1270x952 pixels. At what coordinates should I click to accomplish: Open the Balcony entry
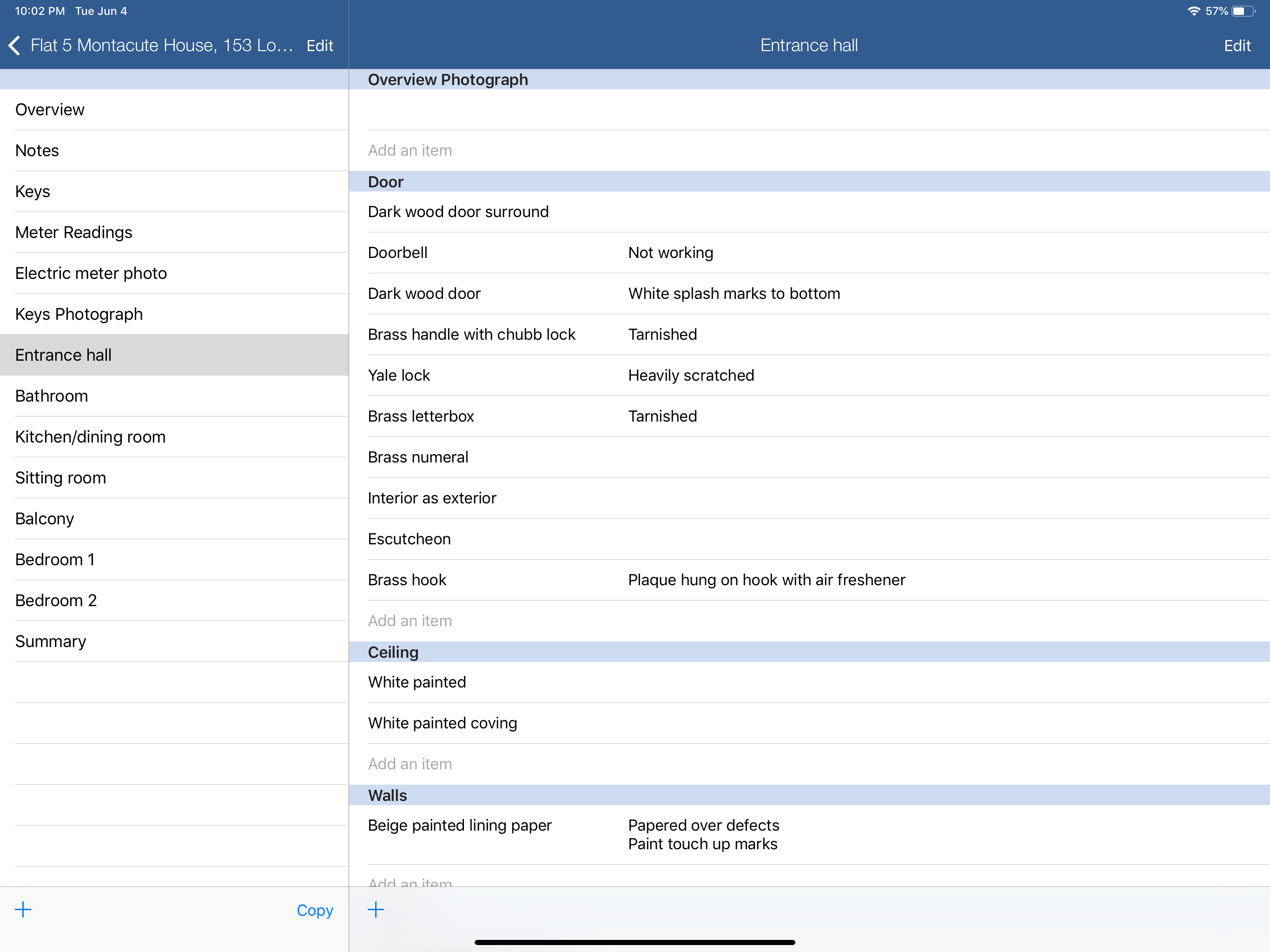(x=174, y=518)
